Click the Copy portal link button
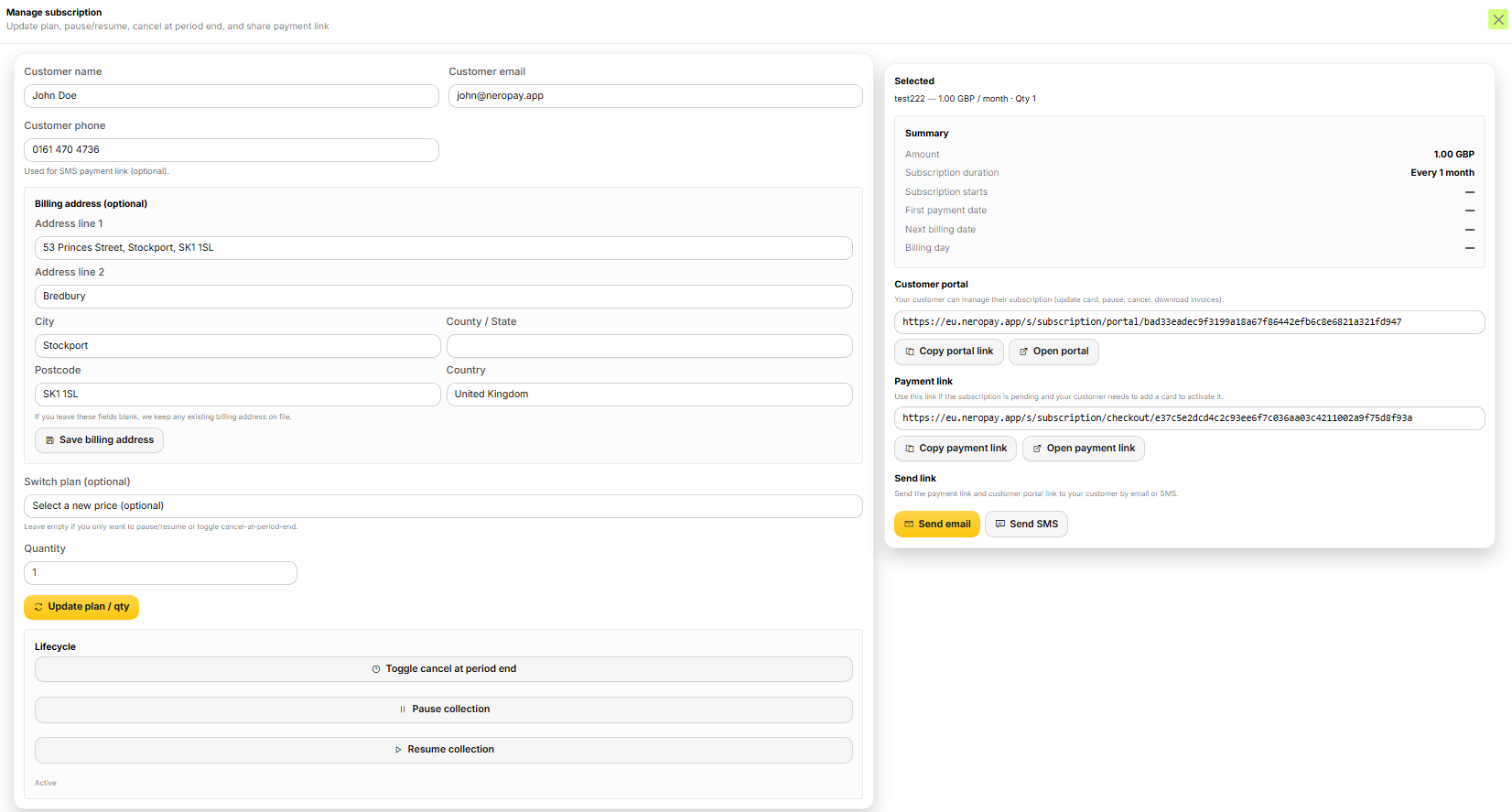Screen dimensions: 1512x812 [948, 352]
